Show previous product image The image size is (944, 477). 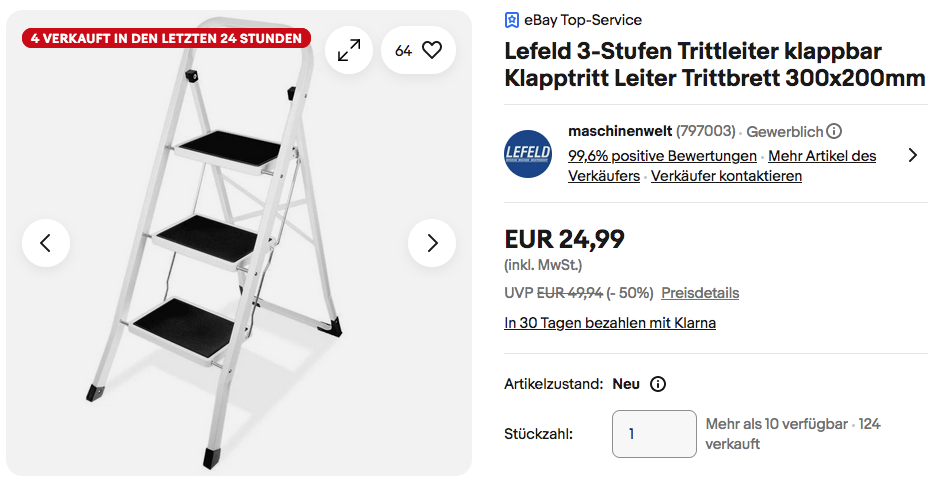coord(46,243)
